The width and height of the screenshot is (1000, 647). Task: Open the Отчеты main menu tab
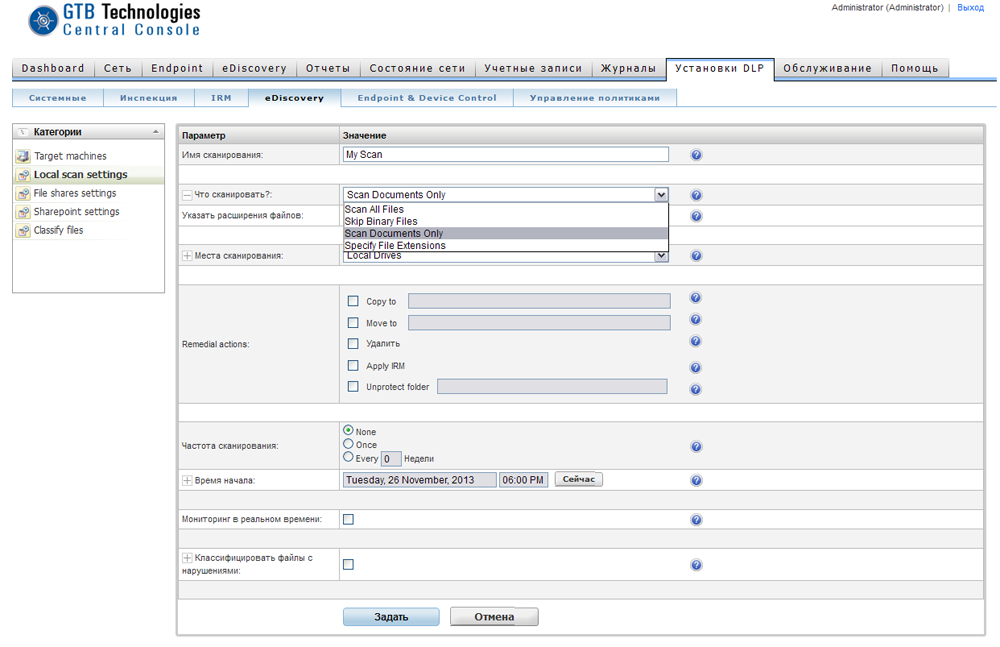[x=327, y=69]
